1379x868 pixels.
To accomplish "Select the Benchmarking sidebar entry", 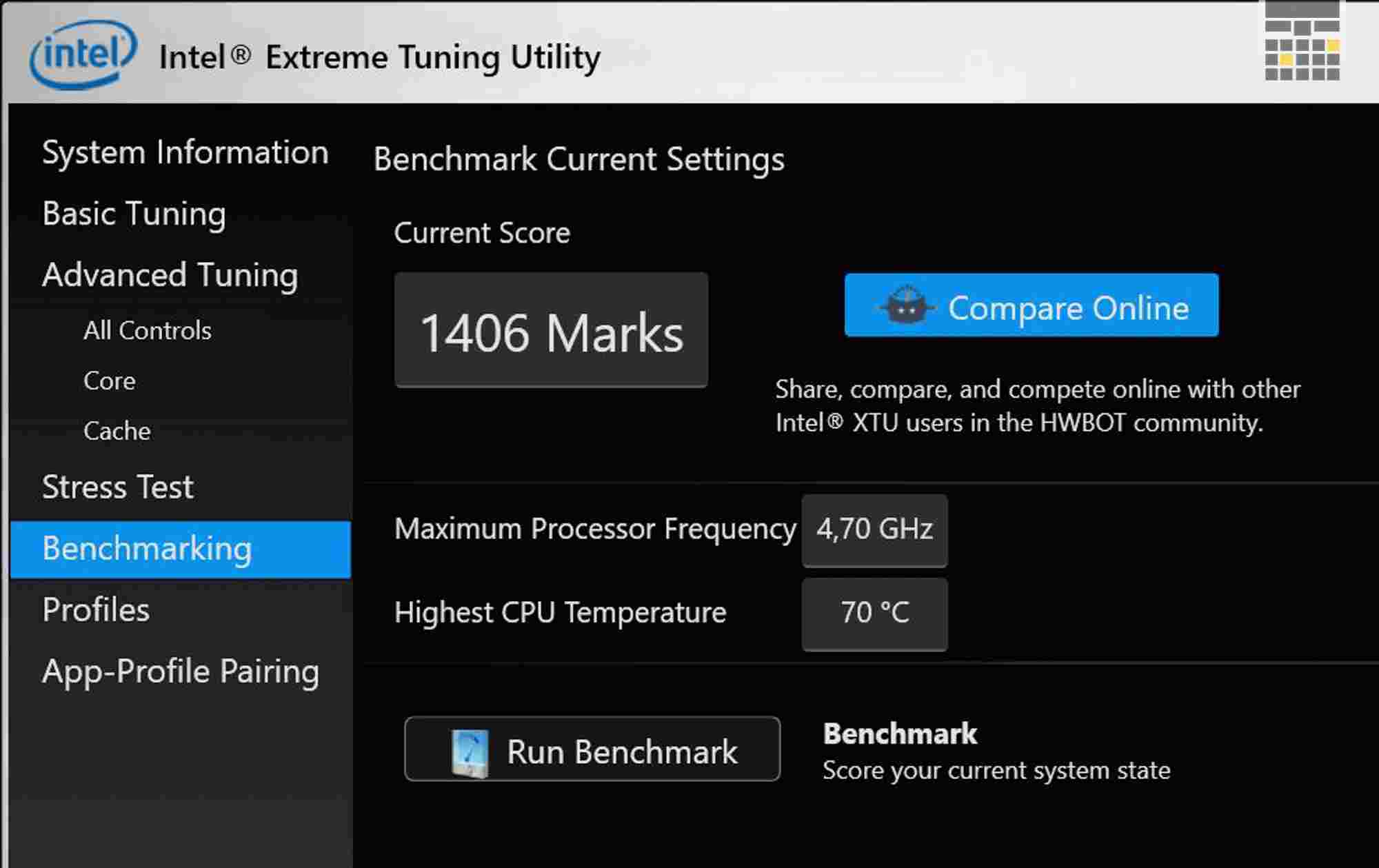I will (x=181, y=549).
